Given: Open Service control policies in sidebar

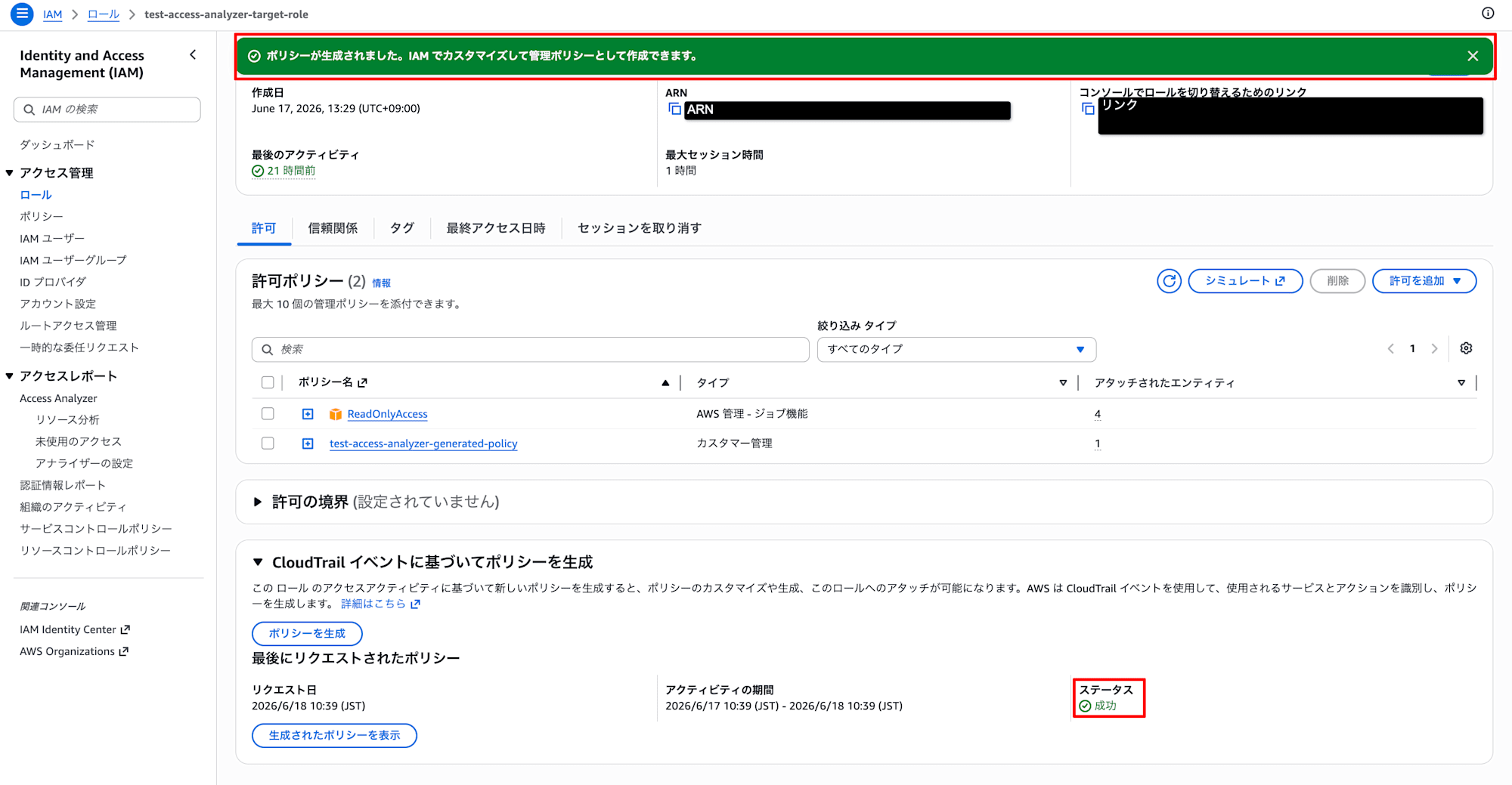Looking at the screenshot, I should click(96, 529).
